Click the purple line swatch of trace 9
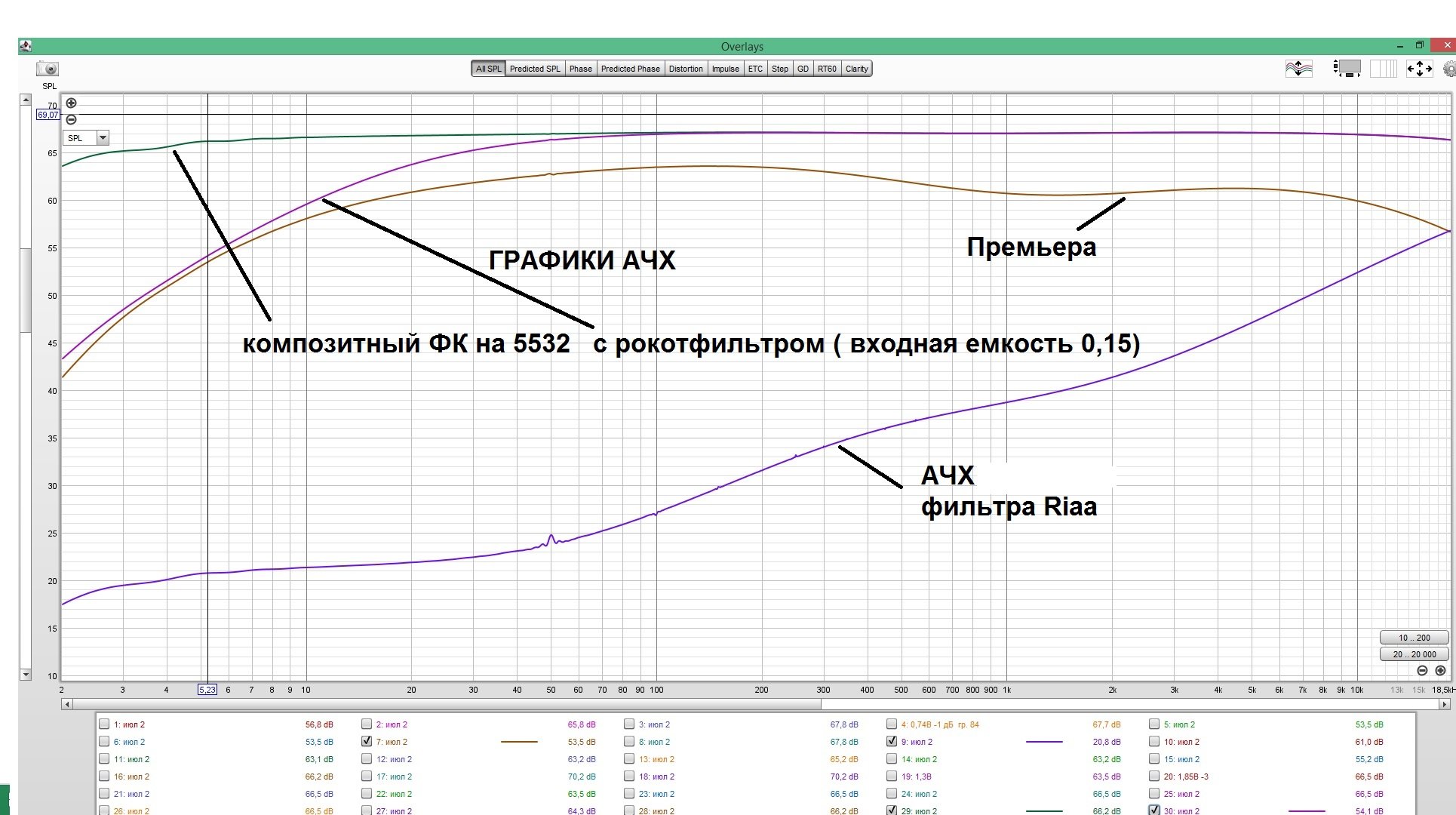Screen dimensions: 1456x815 tap(1044, 742)
